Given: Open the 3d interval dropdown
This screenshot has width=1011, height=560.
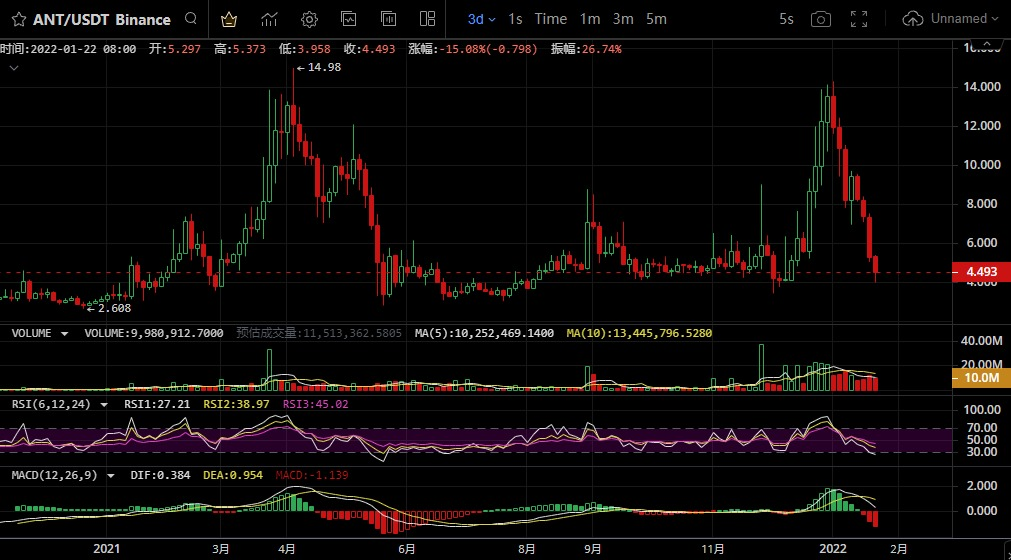Looking at the screenshot, I should tap(481, 19).
